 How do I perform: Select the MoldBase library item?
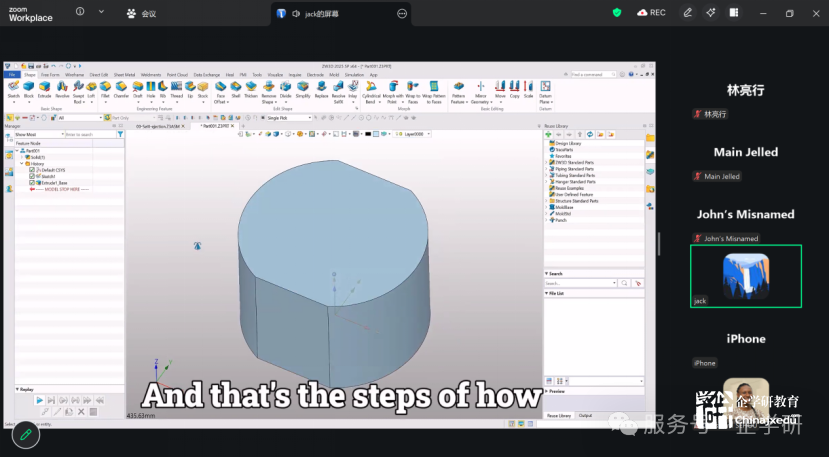tap(562, 207)
